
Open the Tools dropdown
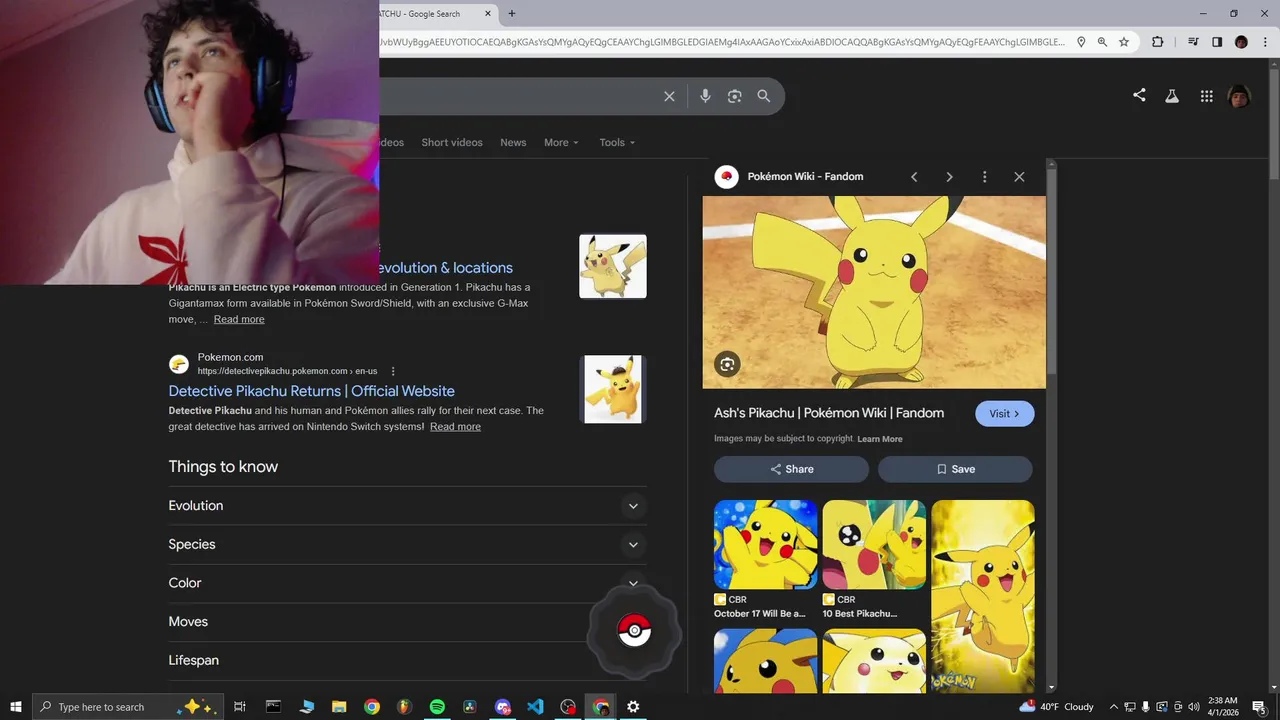click(x=617, y=142)
